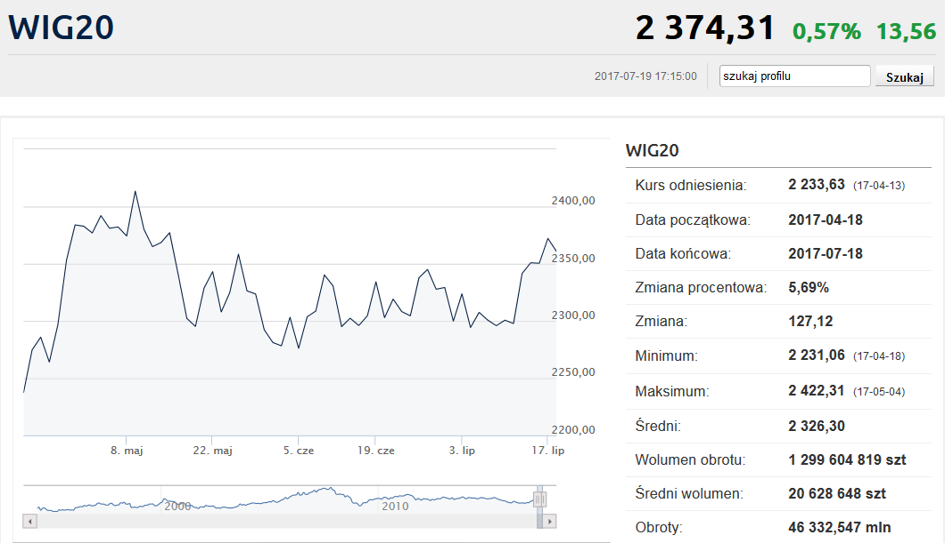Screen dimensions: 945x543
Task: Select the 19. cze axis label
Action: (x=375, y=450)
